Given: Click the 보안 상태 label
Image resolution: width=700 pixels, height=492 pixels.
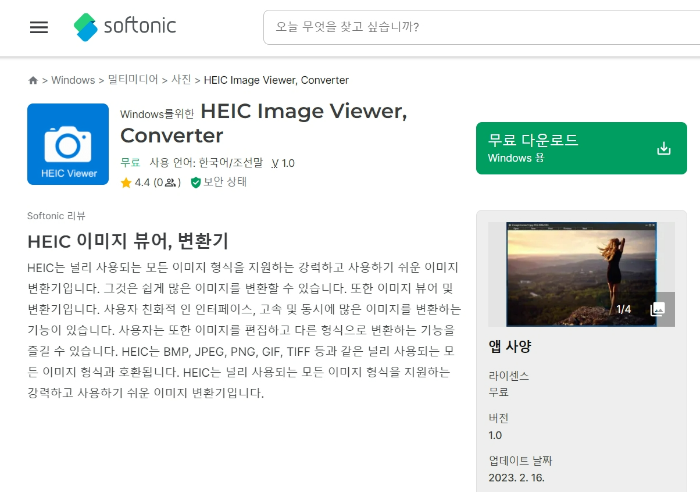Looking at the screenshot, I should point(225,182).
